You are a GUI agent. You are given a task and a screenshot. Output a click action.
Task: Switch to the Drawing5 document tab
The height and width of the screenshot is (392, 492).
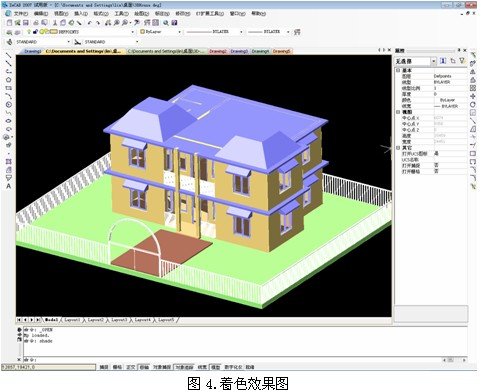click(x=282, y=51)
